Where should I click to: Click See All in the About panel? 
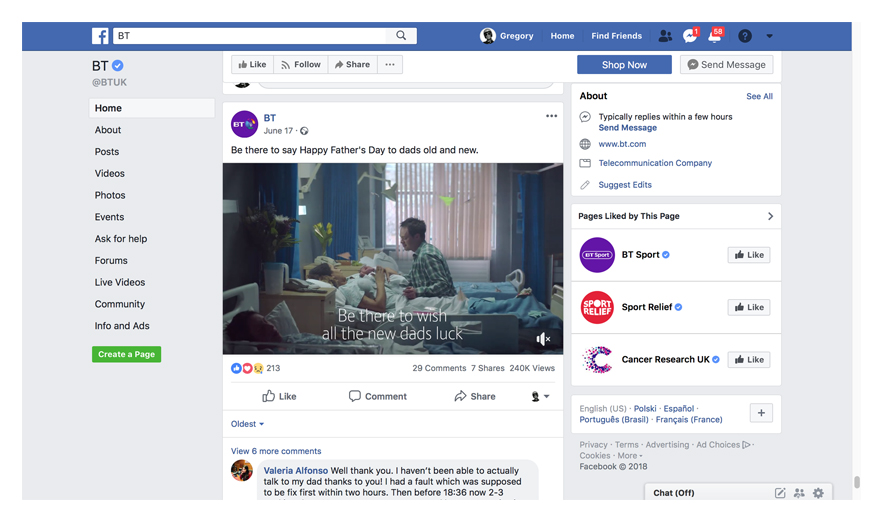[759, 96]
